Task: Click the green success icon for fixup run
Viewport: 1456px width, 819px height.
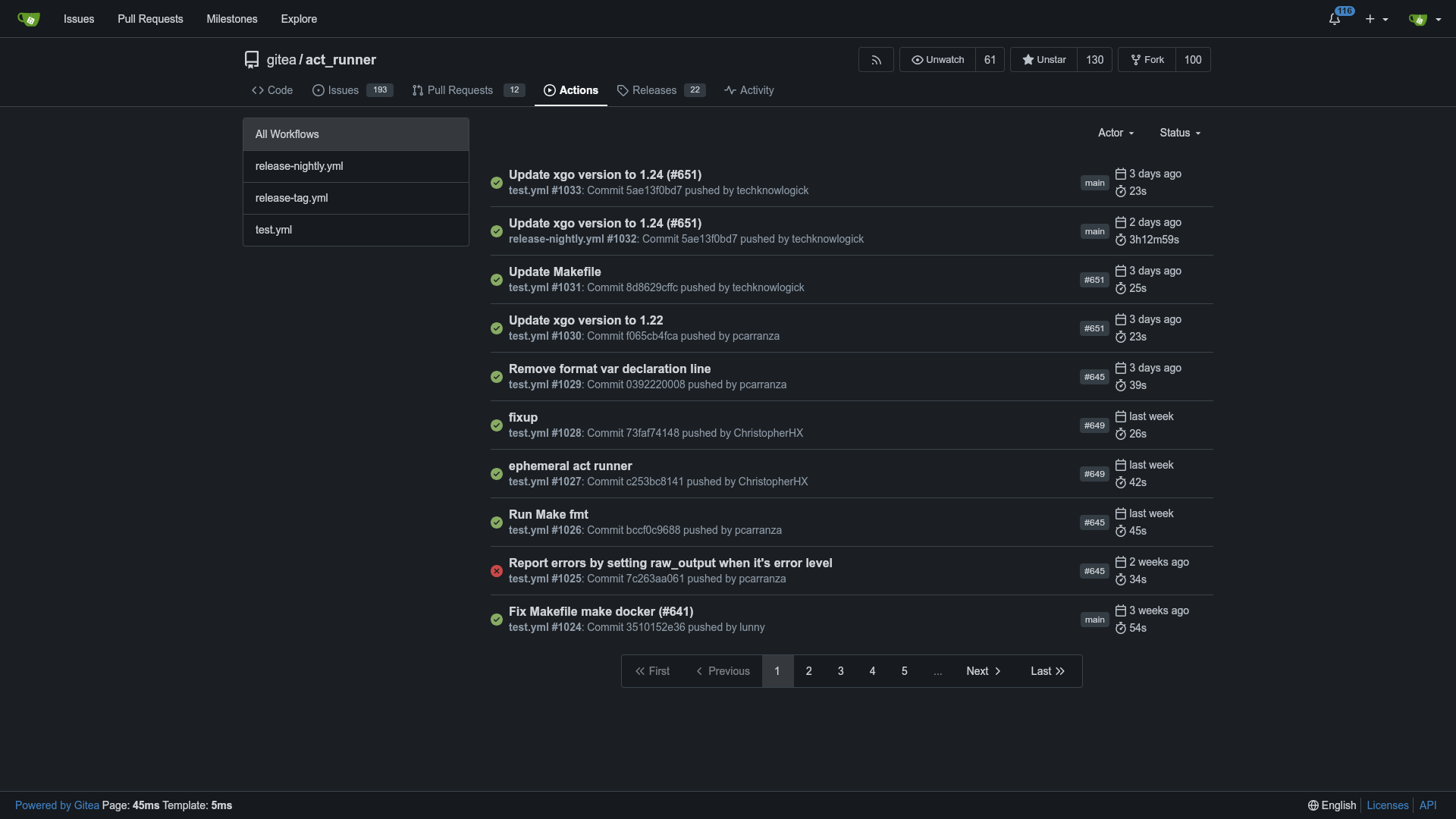Action: point(497,425)
